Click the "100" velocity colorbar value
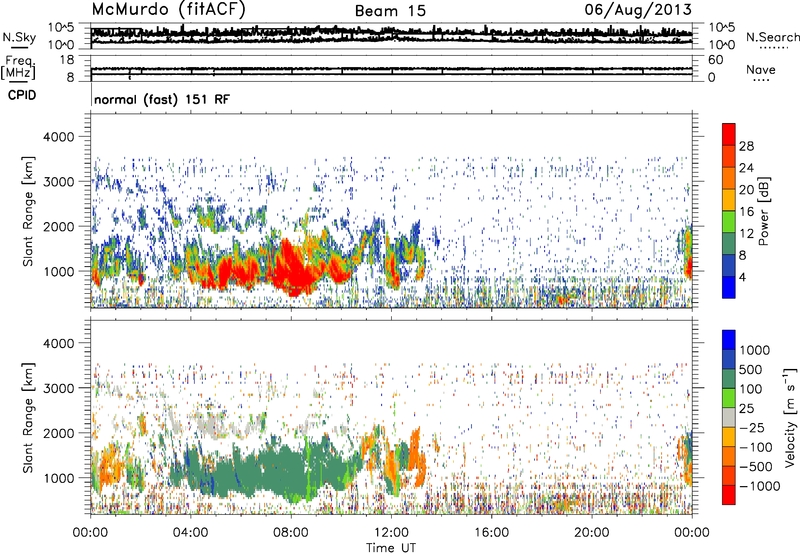The width and height of the screenshot is (800, 554). point(751,389)
